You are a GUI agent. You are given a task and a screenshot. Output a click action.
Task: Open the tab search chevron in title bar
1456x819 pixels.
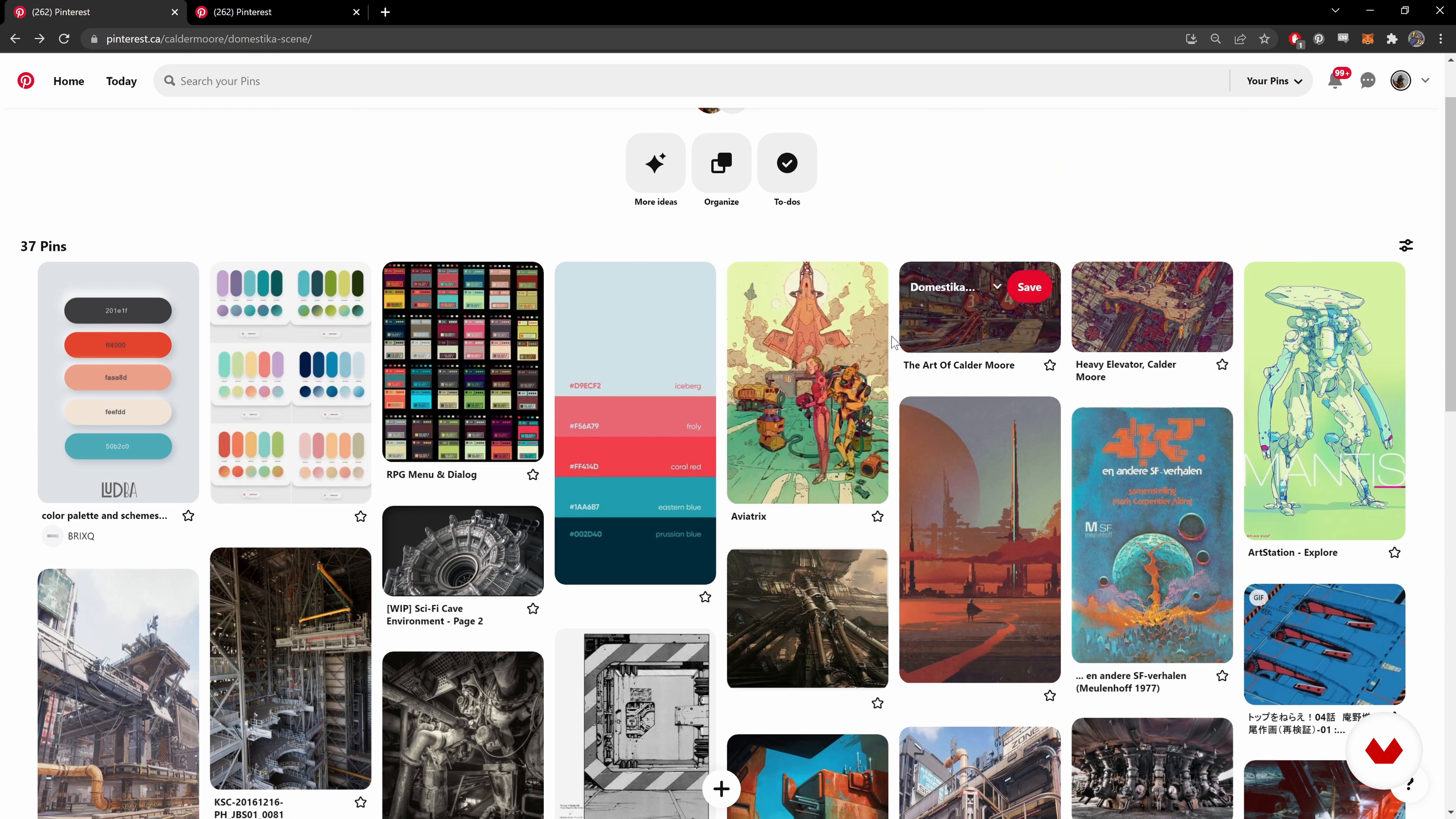coord(1335,11)
